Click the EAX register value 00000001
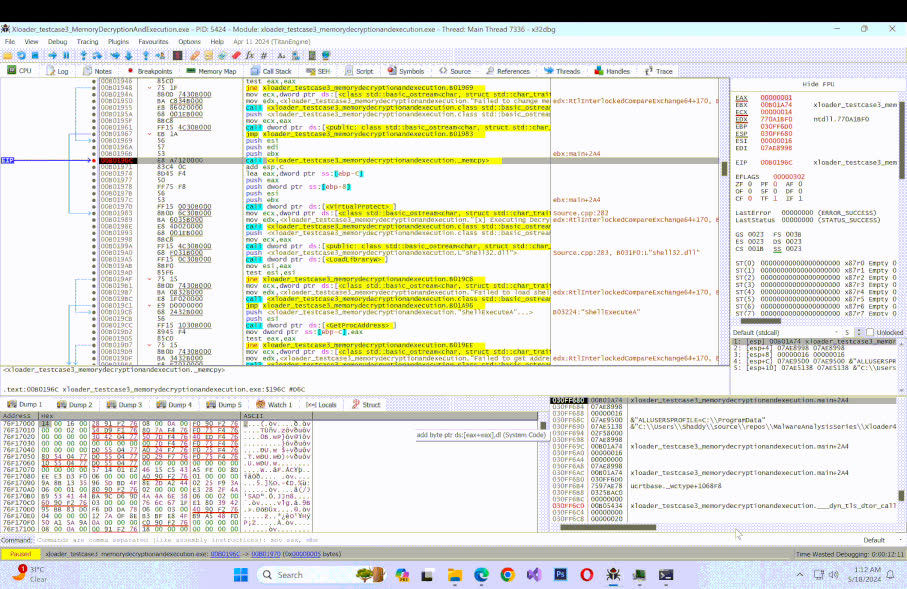 776,98
